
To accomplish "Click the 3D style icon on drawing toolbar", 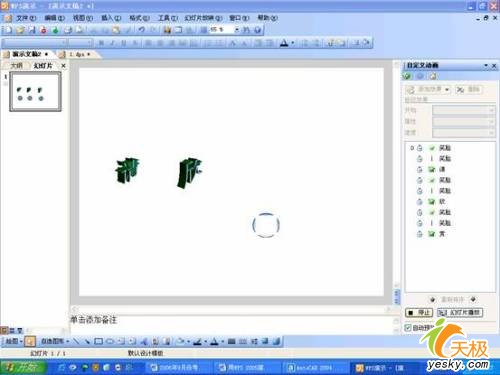I will click(276, 341).
